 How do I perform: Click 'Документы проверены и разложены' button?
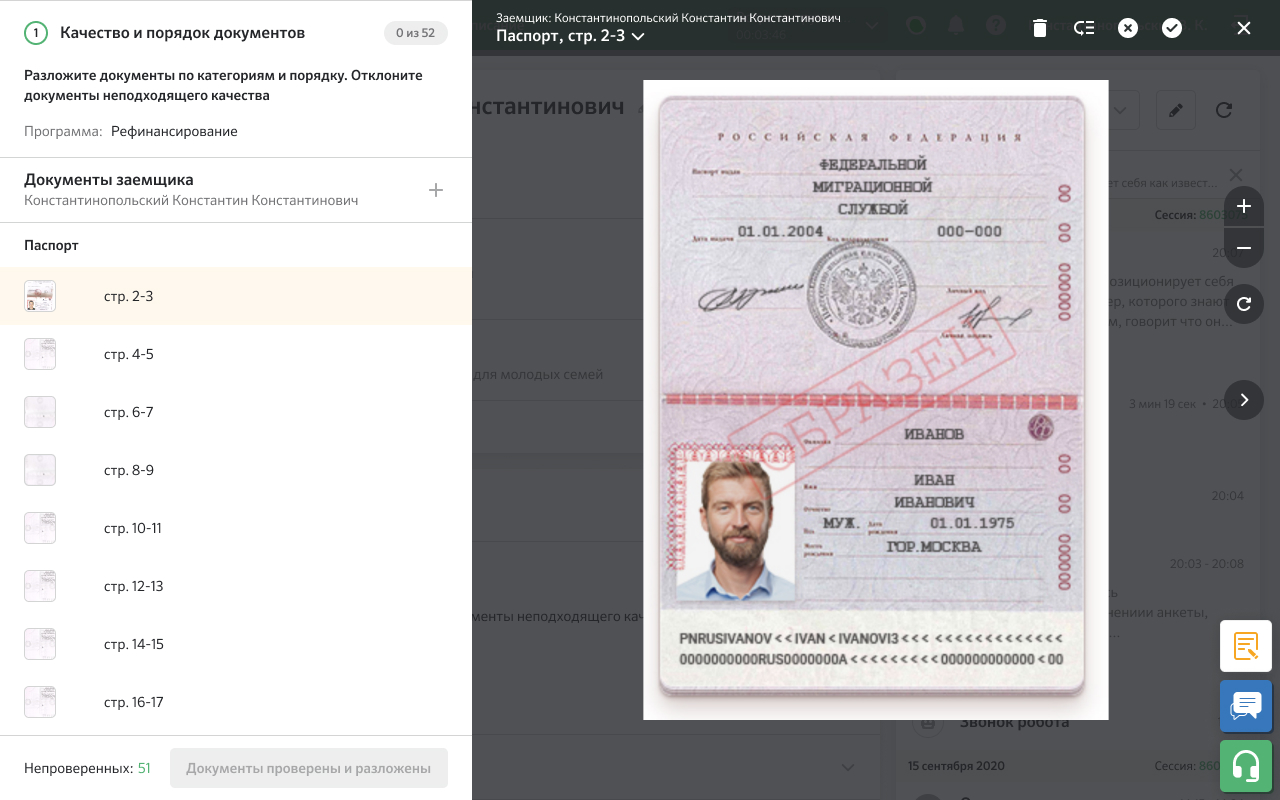click(x=309, y=768)
